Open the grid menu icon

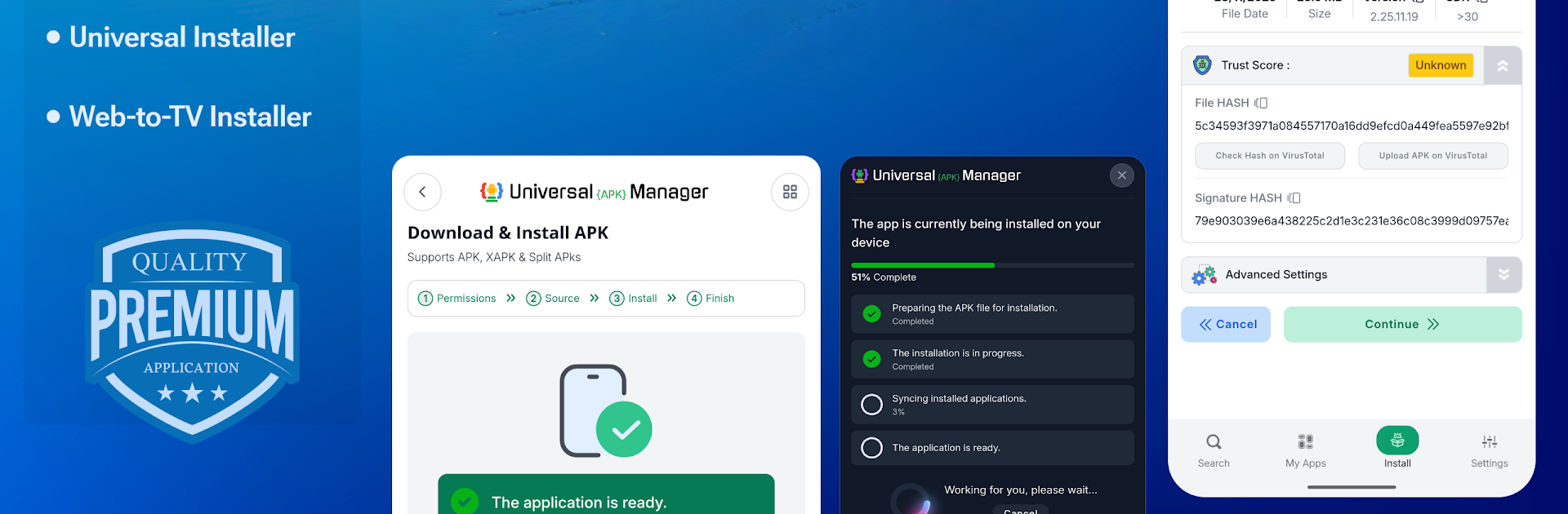click(x=790, y=192)
